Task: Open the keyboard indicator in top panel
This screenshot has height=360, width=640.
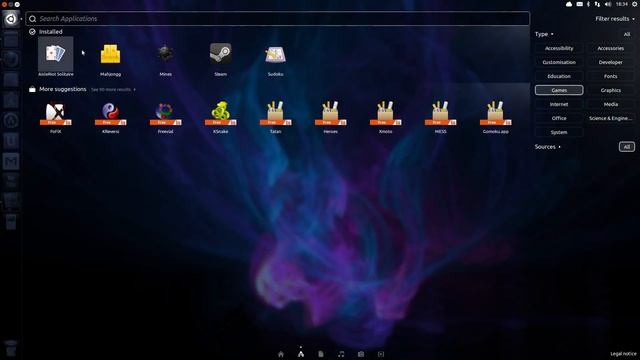Action: click(x=580, y=4)
